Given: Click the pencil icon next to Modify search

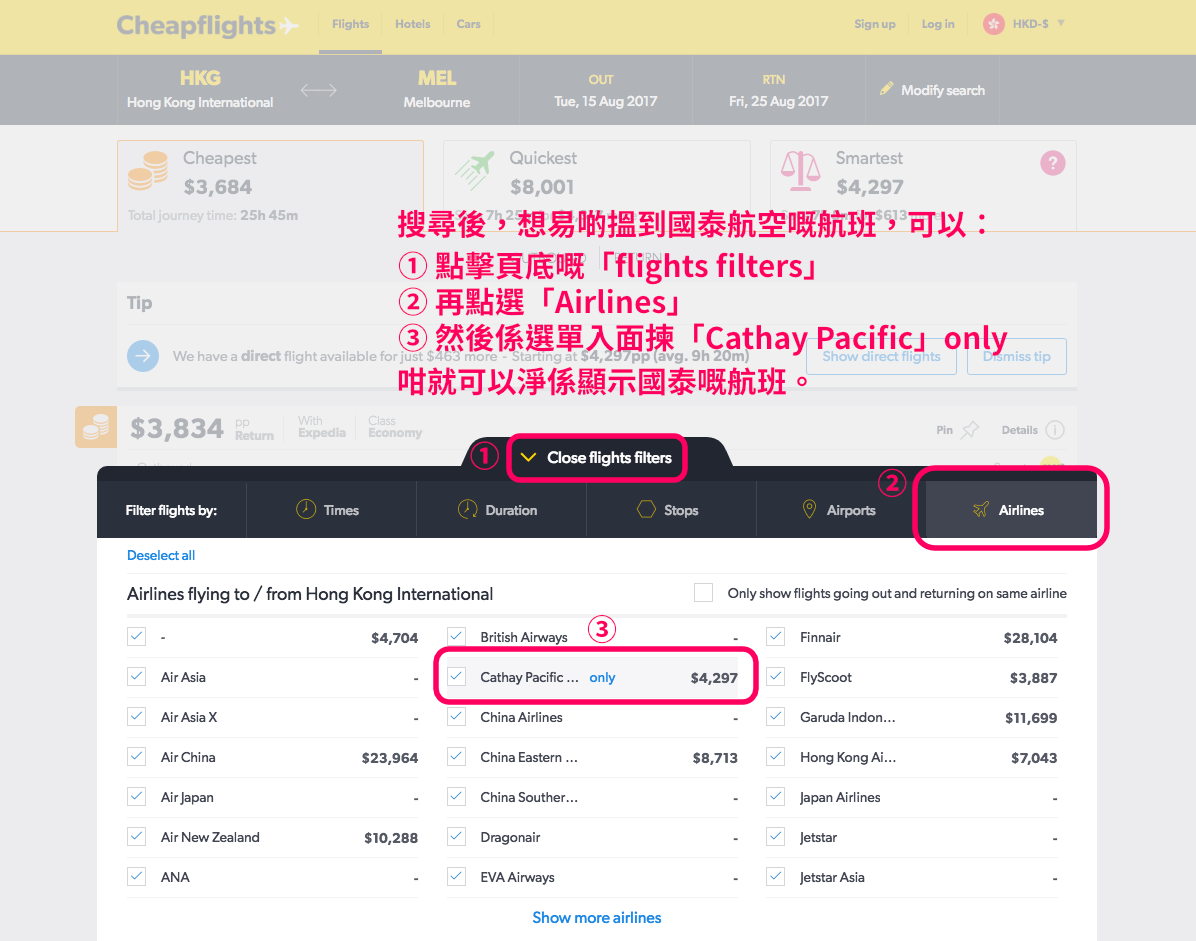Looking at the screenshot, I should point(886,89).
